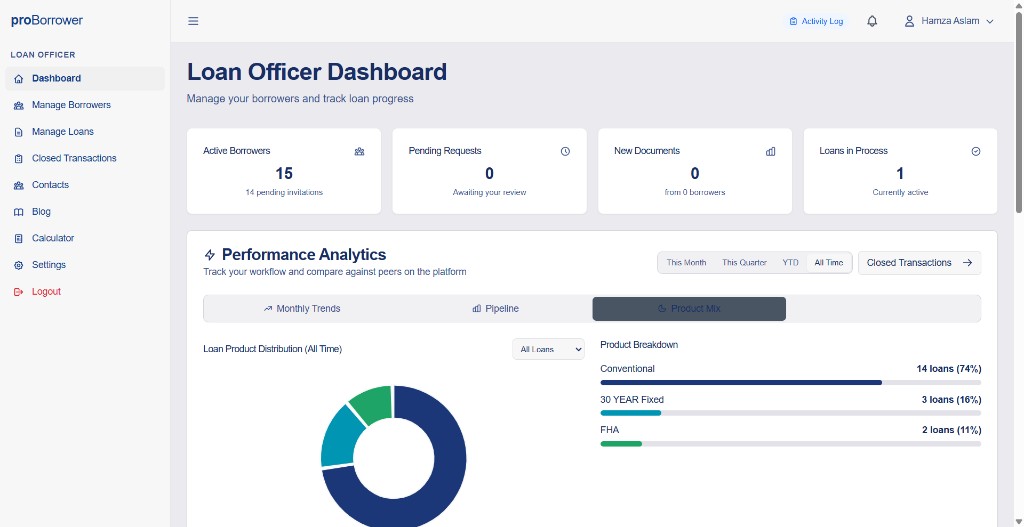Click the Contacts people icon
The width and height of the screenshot is (1024, 527).
click(18, 185)
